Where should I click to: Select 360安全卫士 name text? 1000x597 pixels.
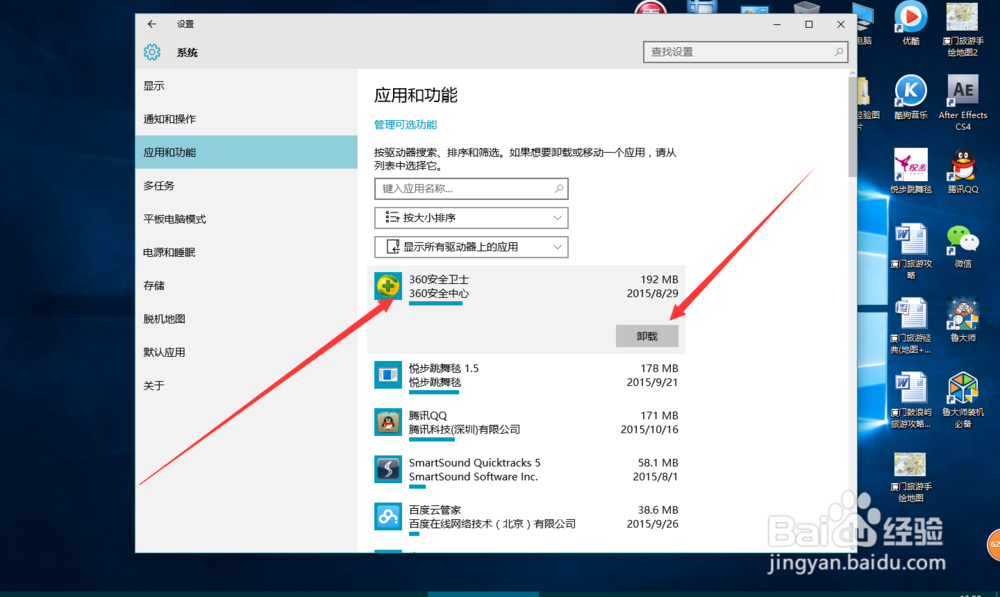(x=439, y=279)
